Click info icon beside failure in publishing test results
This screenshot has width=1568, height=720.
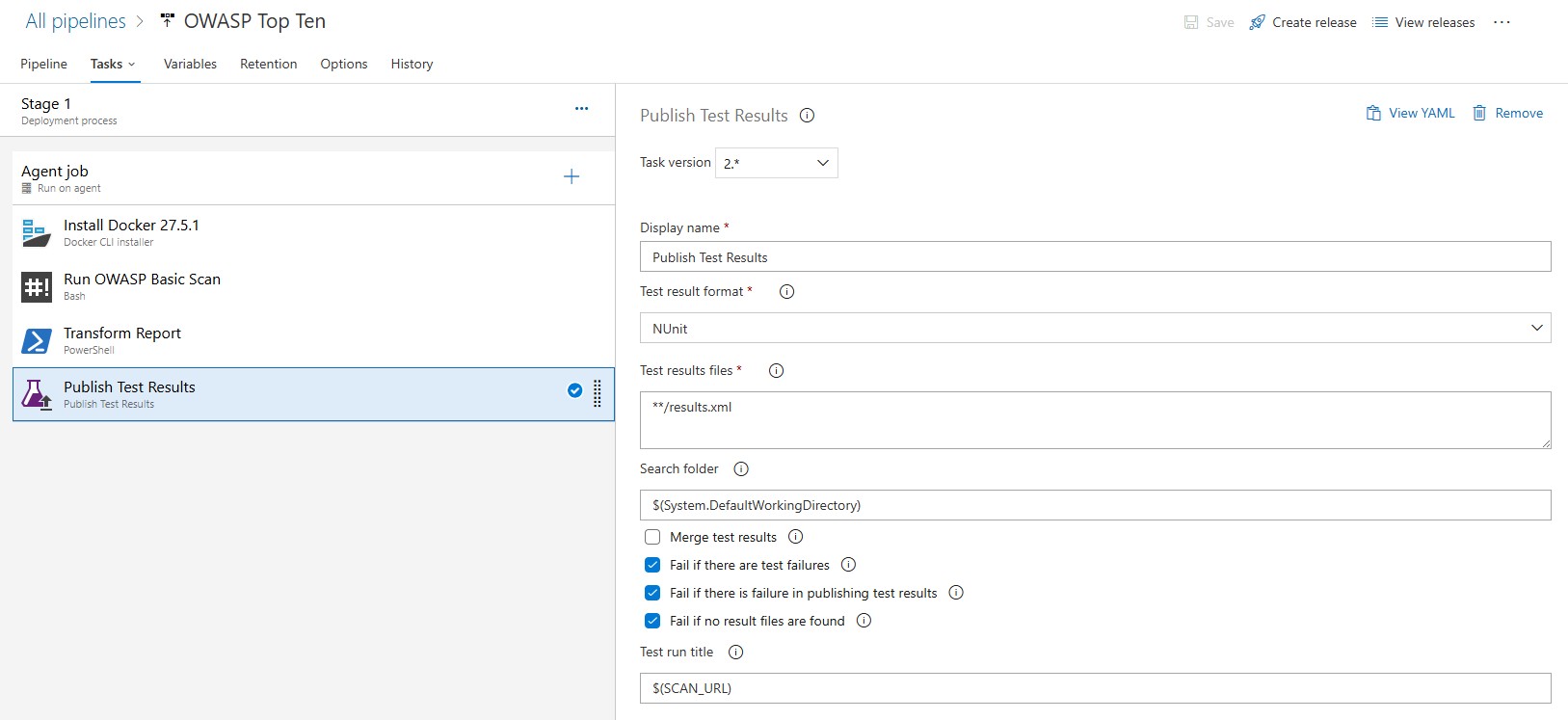pos(956,593)
